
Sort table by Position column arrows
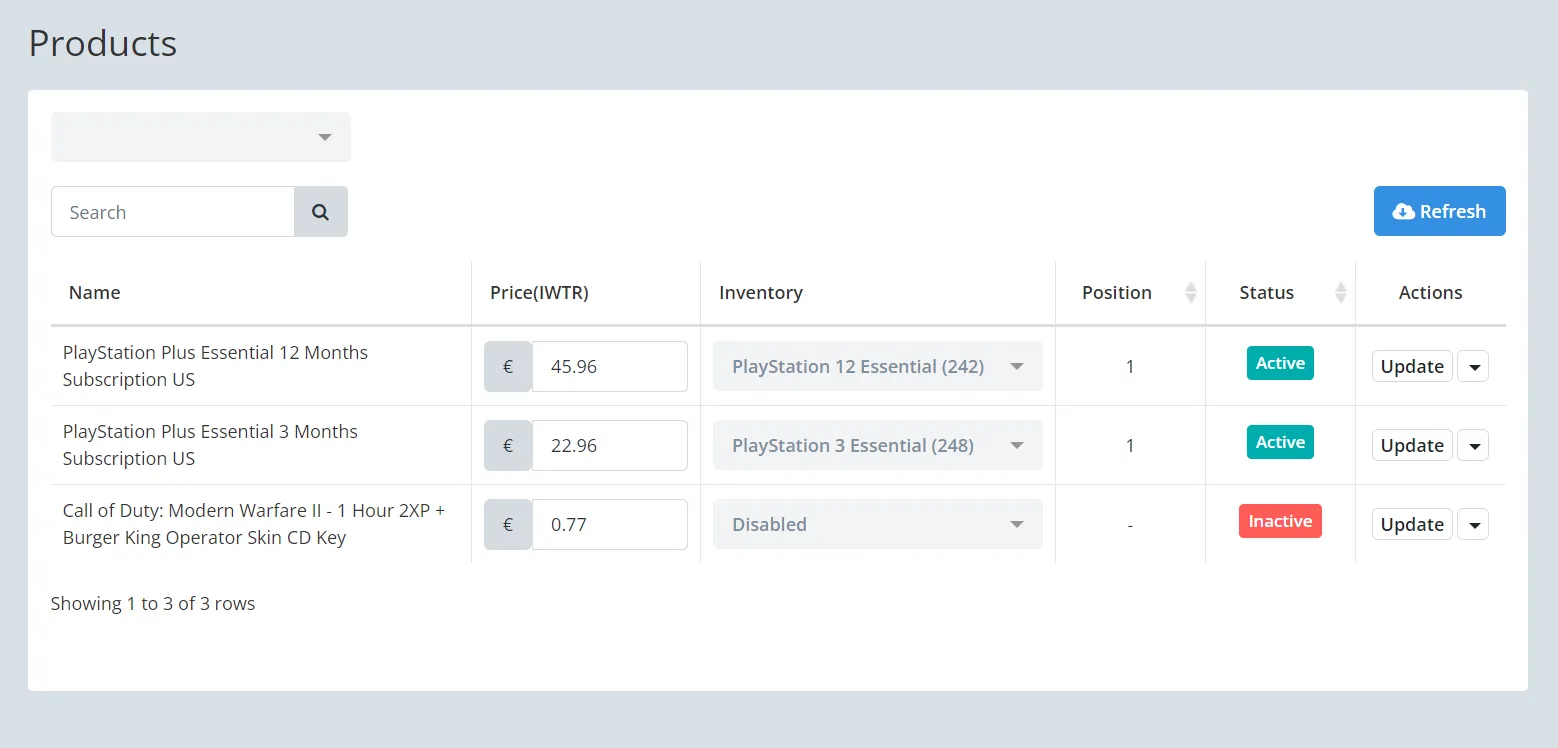[x=1191, y=293]
